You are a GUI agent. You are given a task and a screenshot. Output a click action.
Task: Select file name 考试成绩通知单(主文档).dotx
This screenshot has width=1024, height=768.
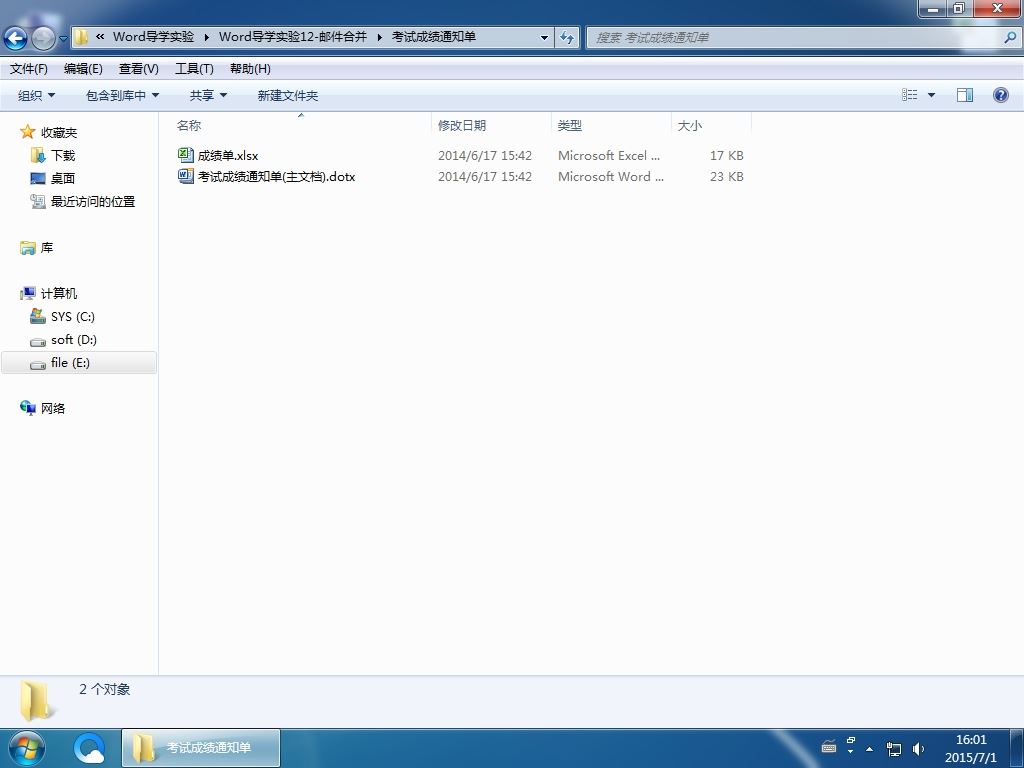pyautogui.click(x=276, y=176)
